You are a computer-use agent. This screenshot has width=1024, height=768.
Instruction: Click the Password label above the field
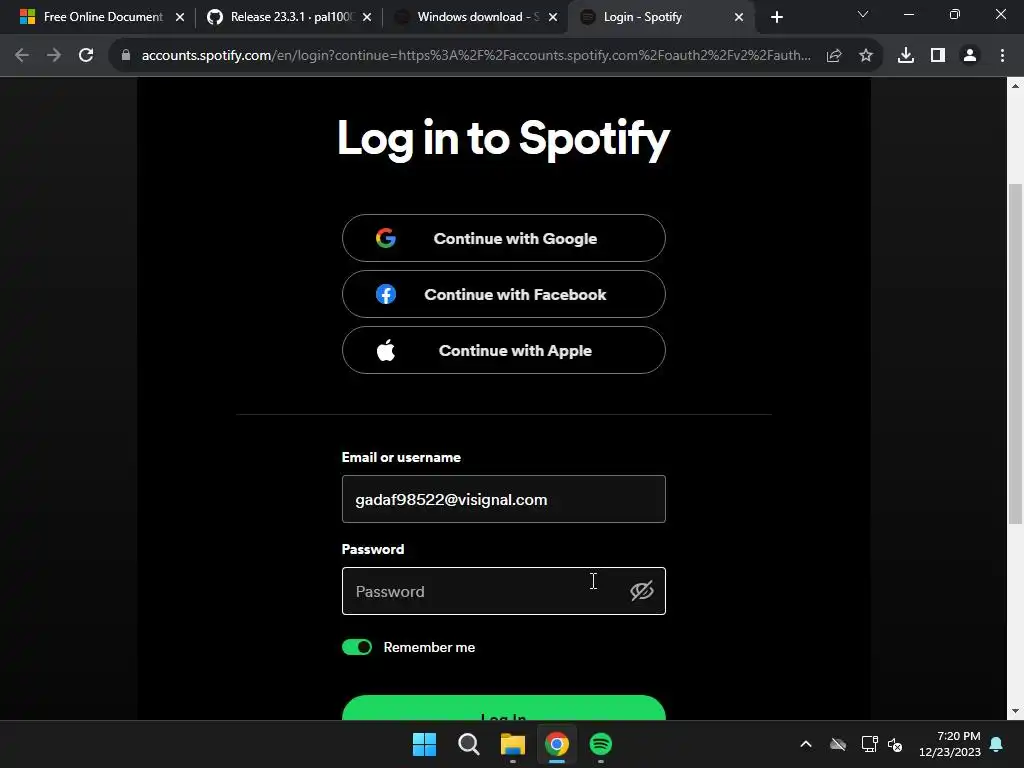point(373,549)
